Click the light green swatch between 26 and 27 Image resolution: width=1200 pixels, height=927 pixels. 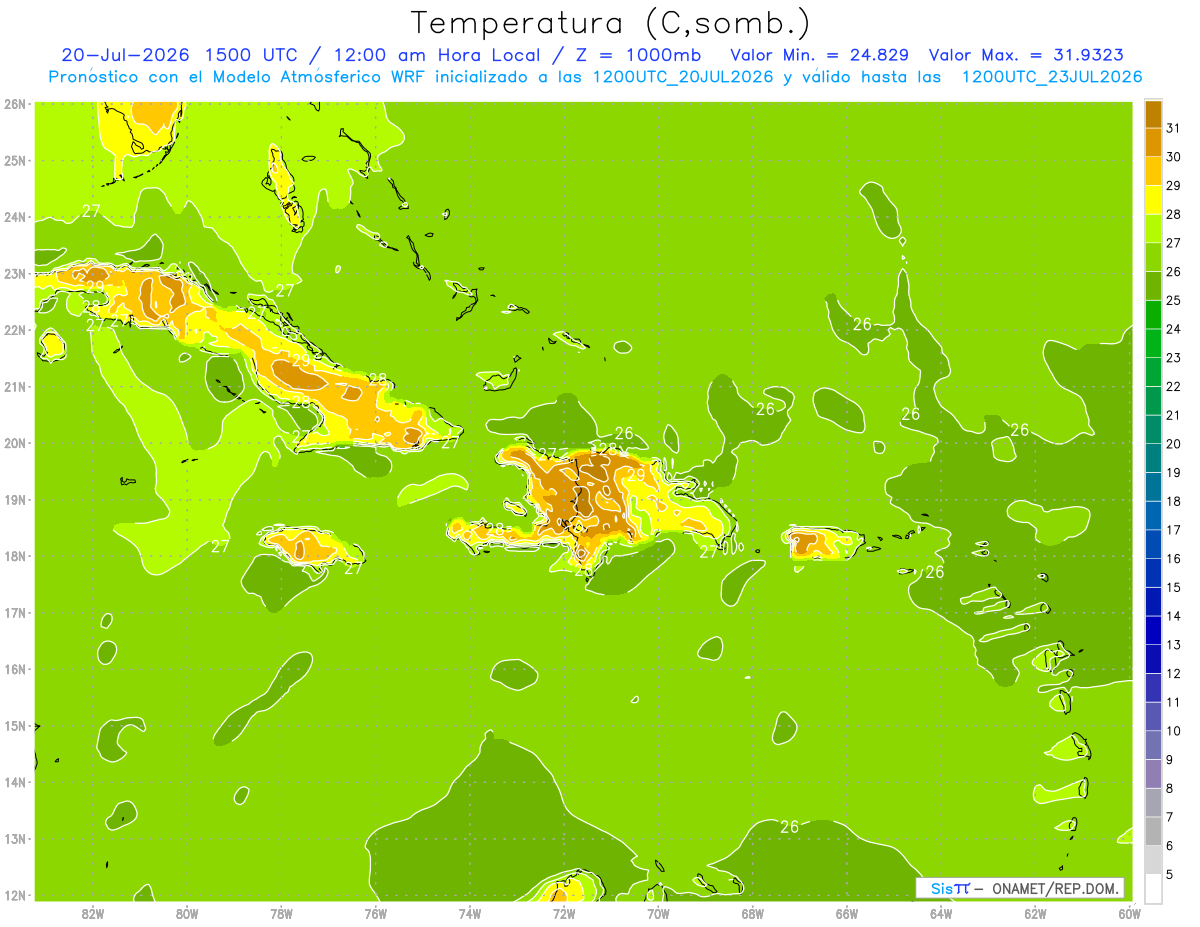pos(1153,257)
